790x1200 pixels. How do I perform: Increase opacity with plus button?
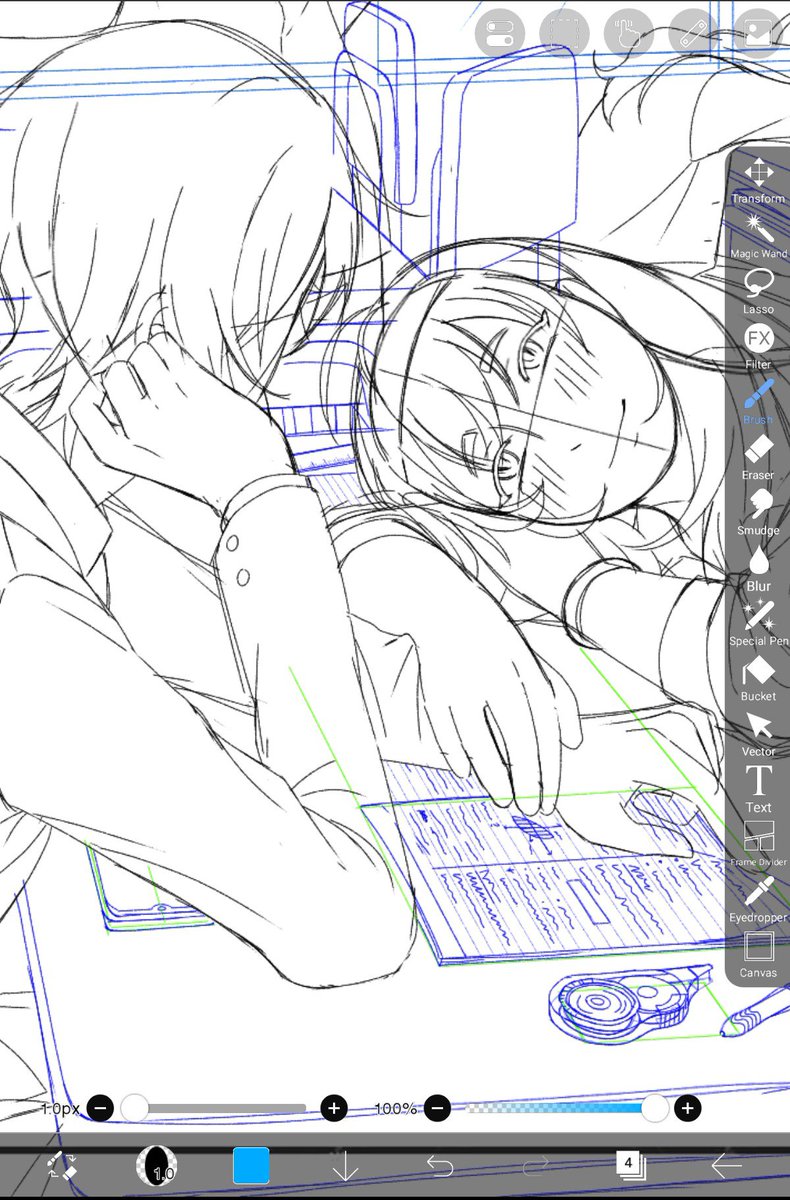point(687,1108)
